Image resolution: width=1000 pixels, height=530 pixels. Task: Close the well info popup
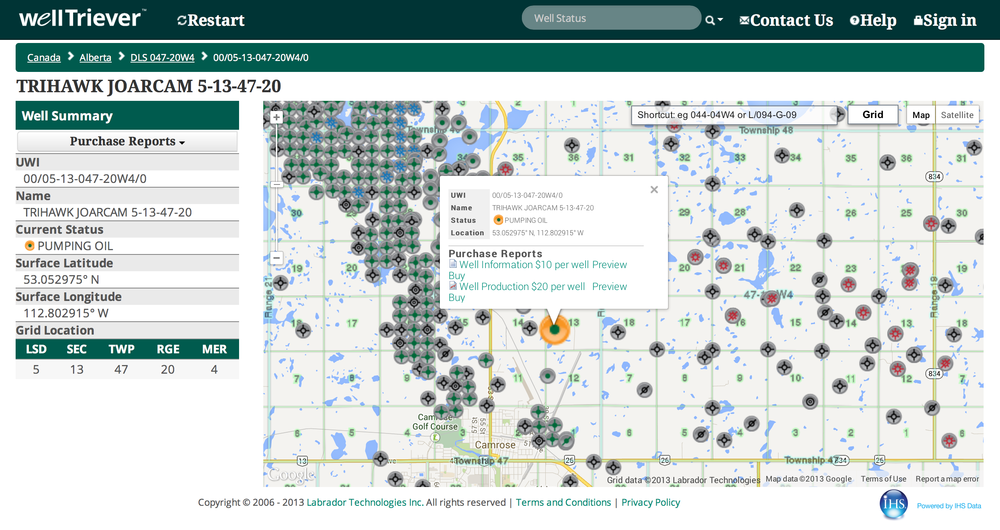(654, 189)
